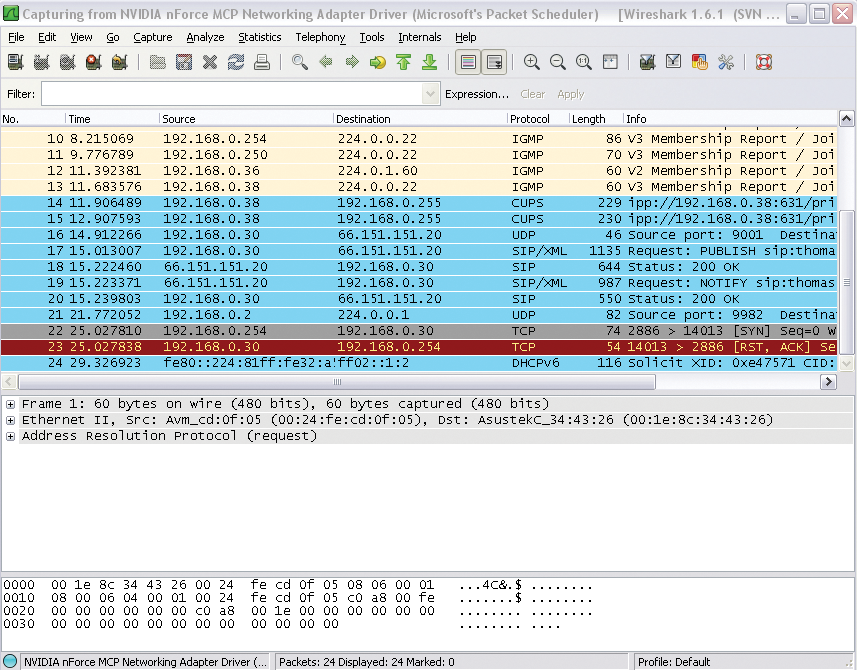The image size is (857, 670).
Task: Click the Apply filter button
Action: coord(571,94)
